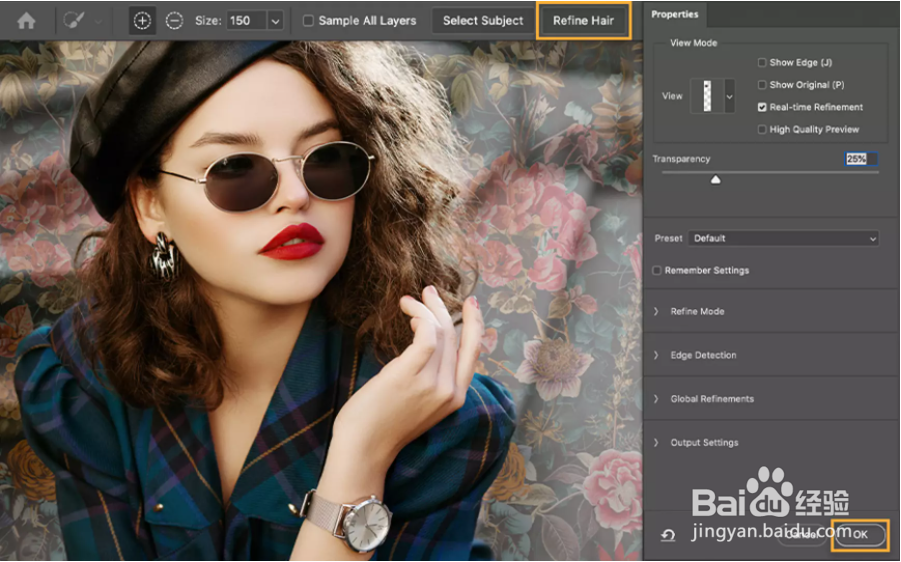Image resolution: width=901 pixels, height=562 pixels.
Task: Enable High Quality Preview checkbox
Action: tap(762, 129)
